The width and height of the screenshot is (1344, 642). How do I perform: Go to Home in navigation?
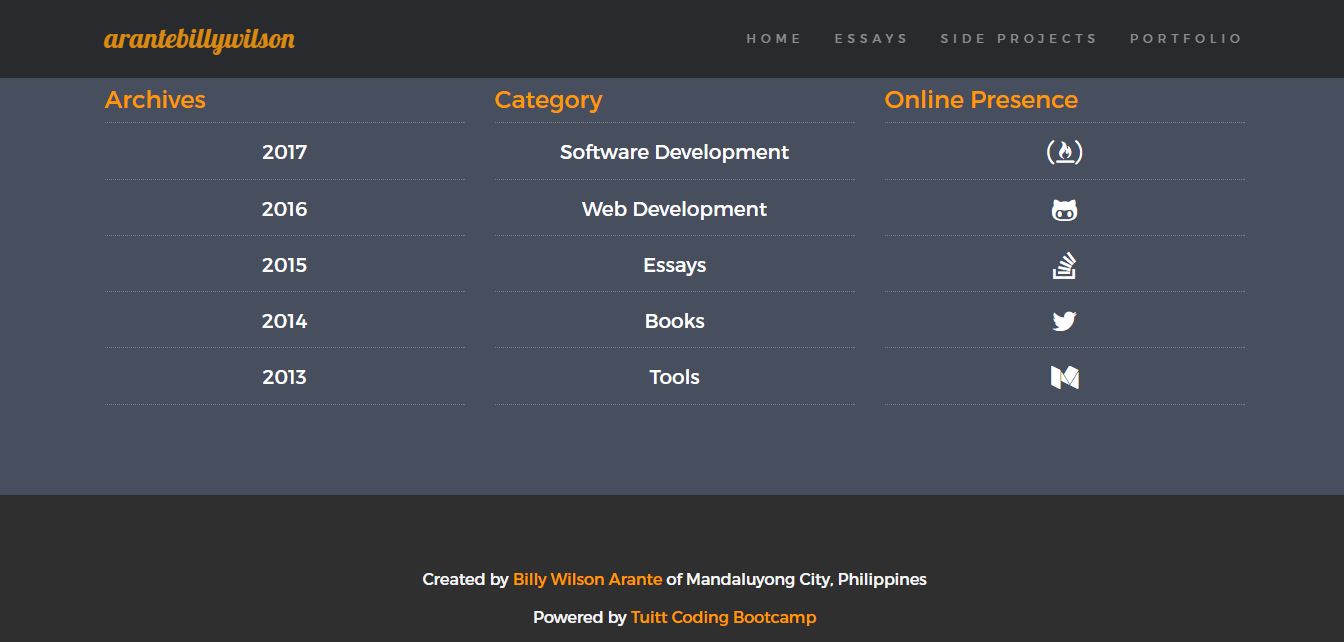(x=774, y=39)
